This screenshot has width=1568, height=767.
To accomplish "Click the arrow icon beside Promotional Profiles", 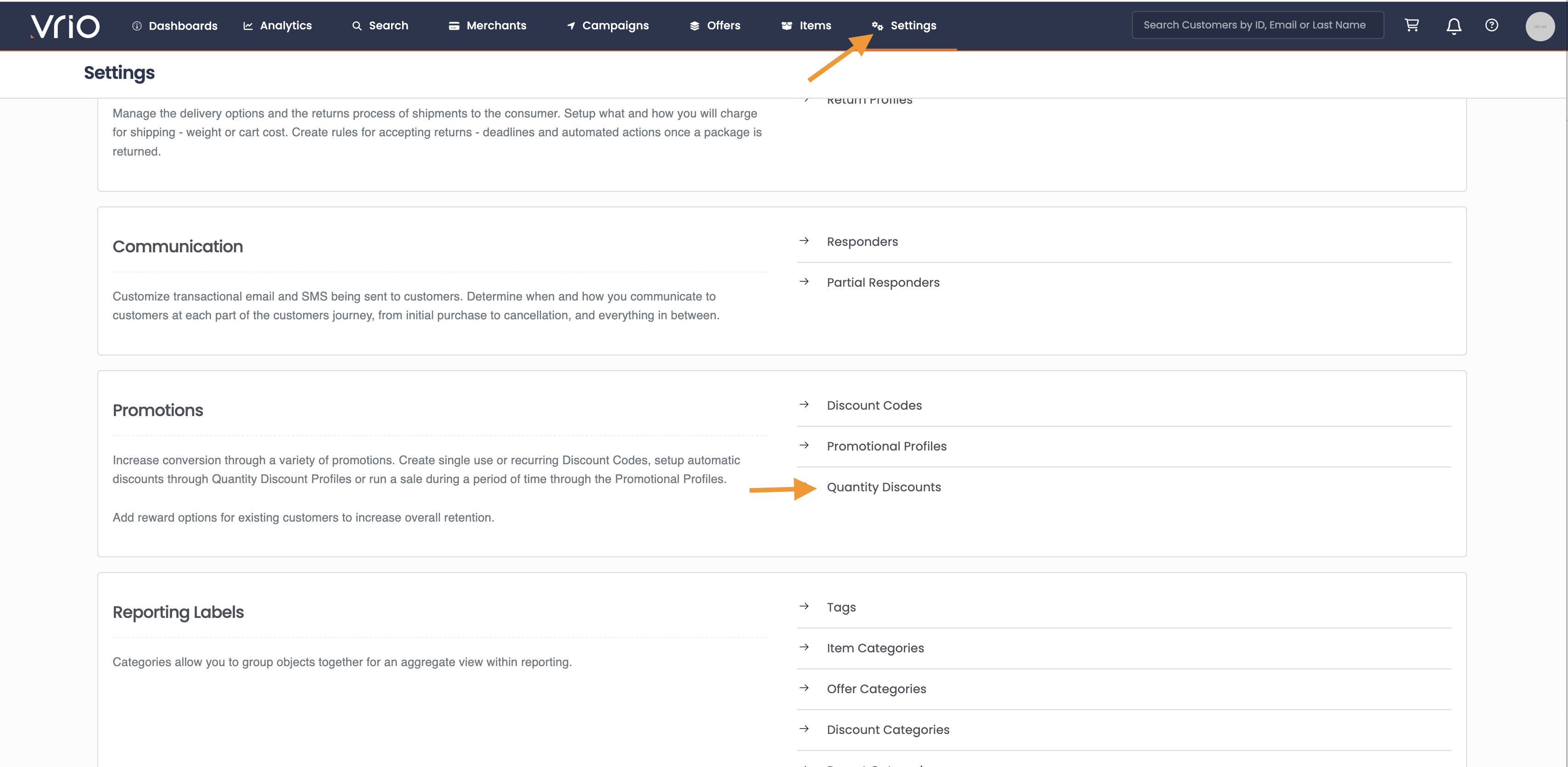I will pyautogui.click(x=804, y=445).
